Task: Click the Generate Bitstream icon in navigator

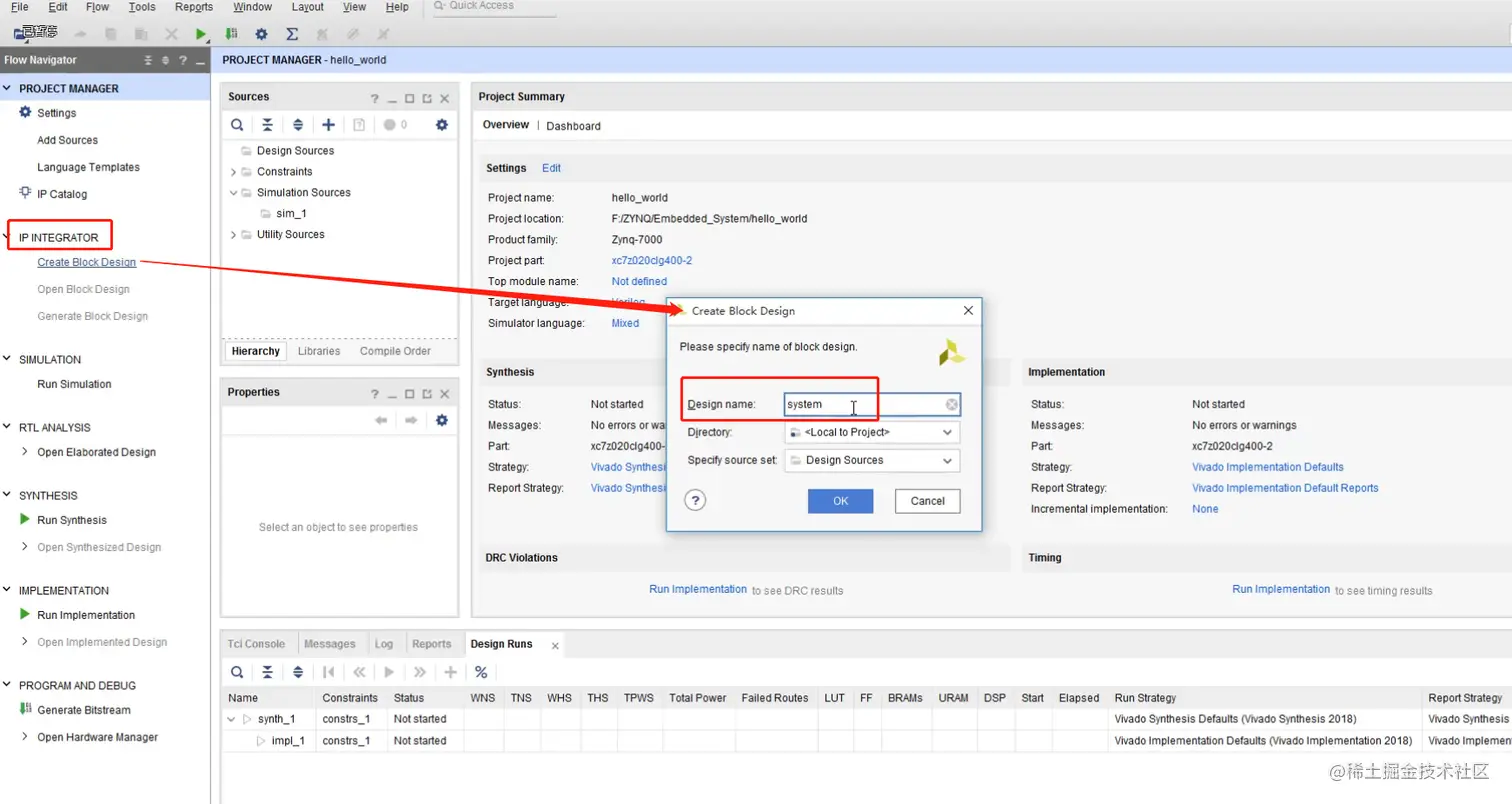Action: click(x=26, y=709)
